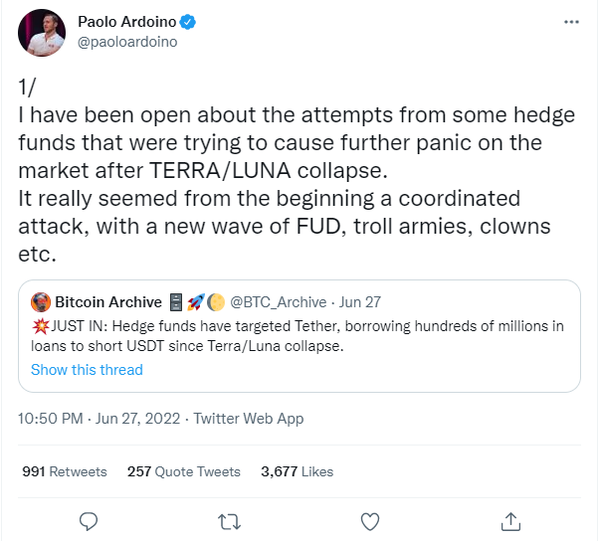This screenshot has width=600, height=541.
Task: Click the Bitcoin Archive account name
Action: [108, 302]
